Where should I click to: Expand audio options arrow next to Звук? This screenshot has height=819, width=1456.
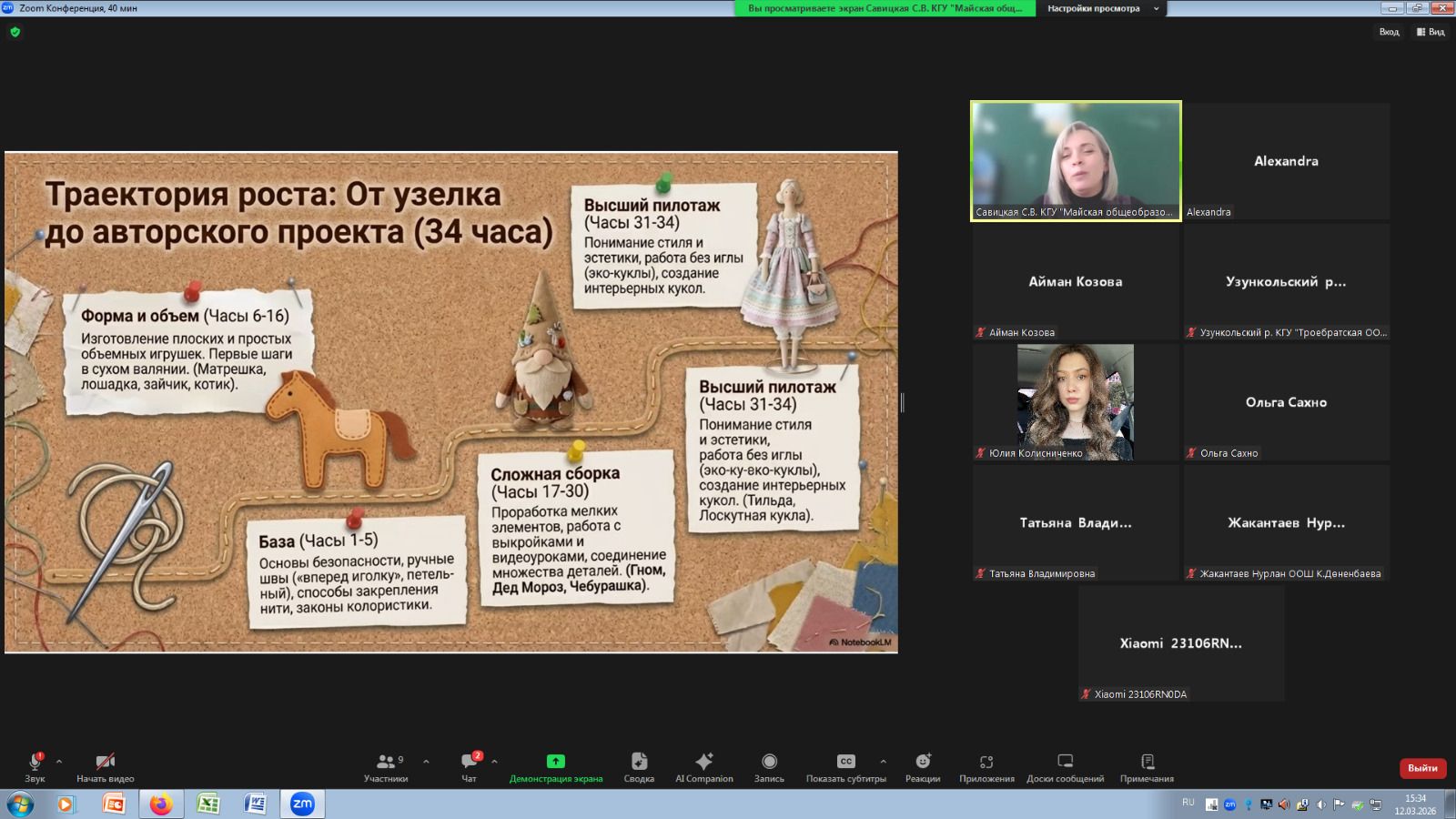click(x=59, y=762)
